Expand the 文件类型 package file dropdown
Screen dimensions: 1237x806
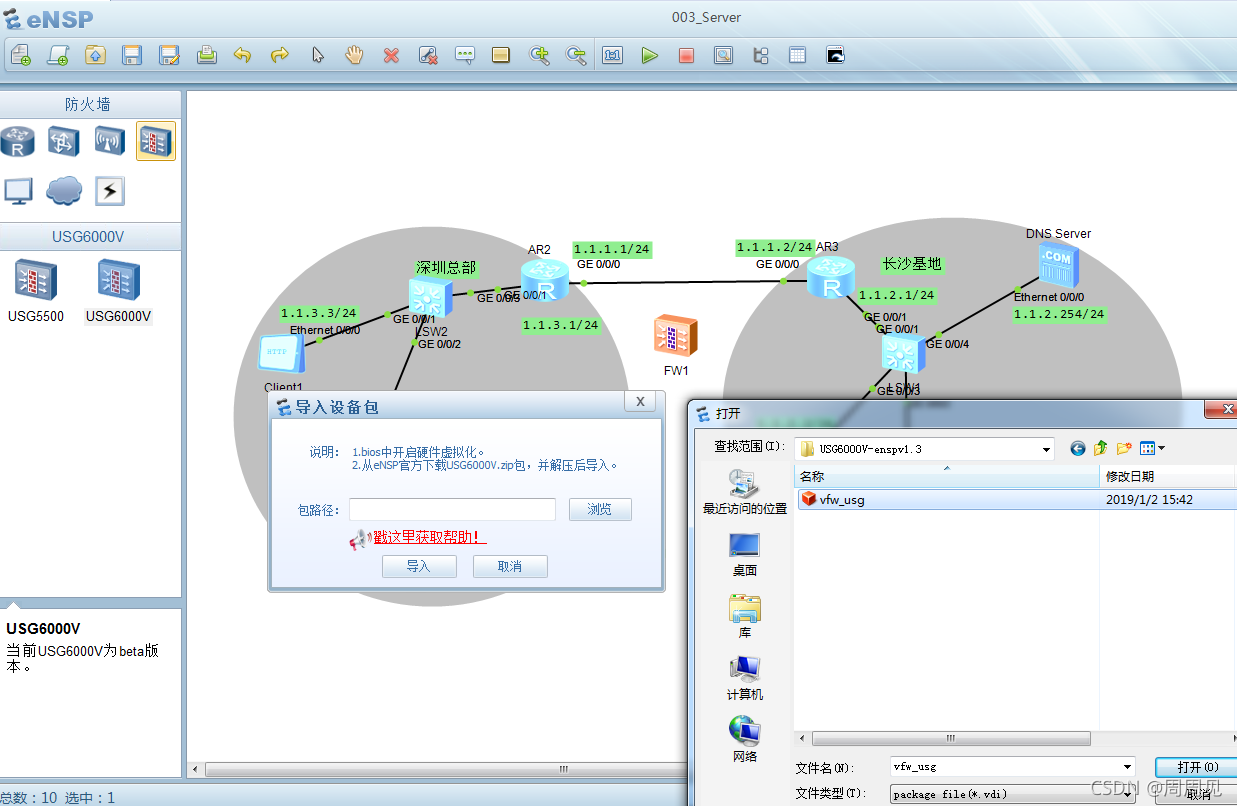(1127, 794)
